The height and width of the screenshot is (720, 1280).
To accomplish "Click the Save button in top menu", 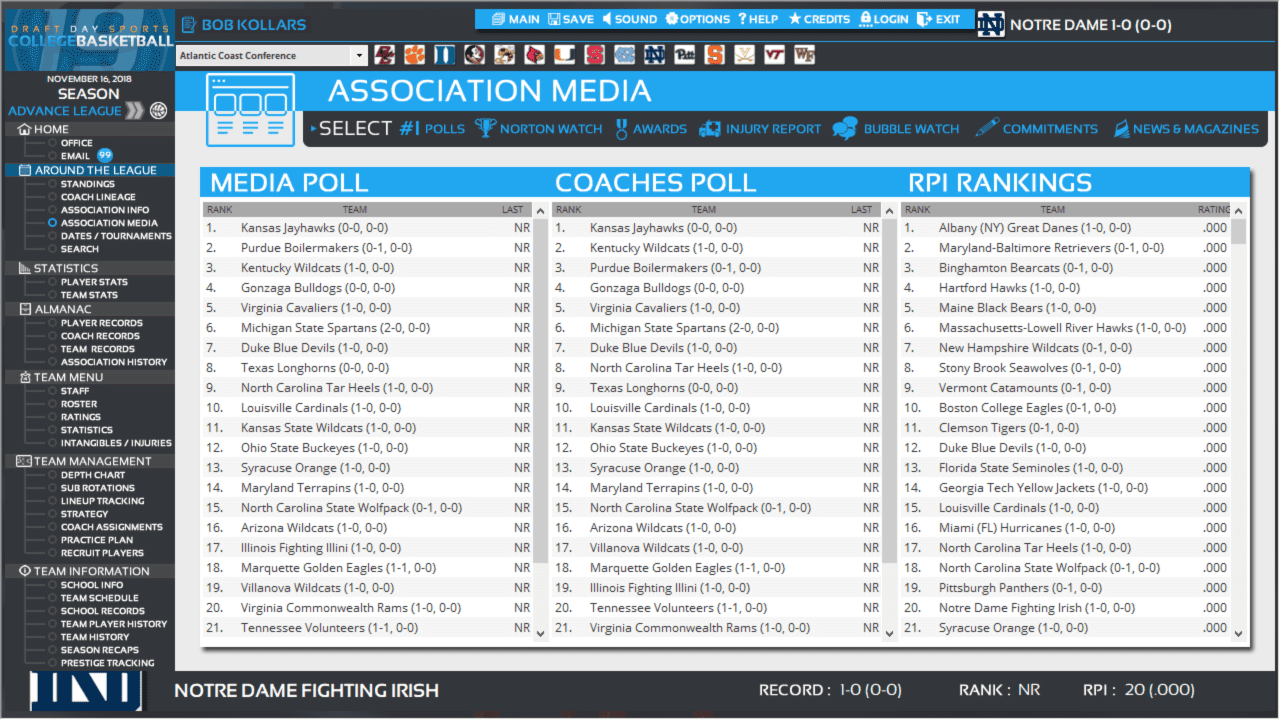I will click(570, 19).
